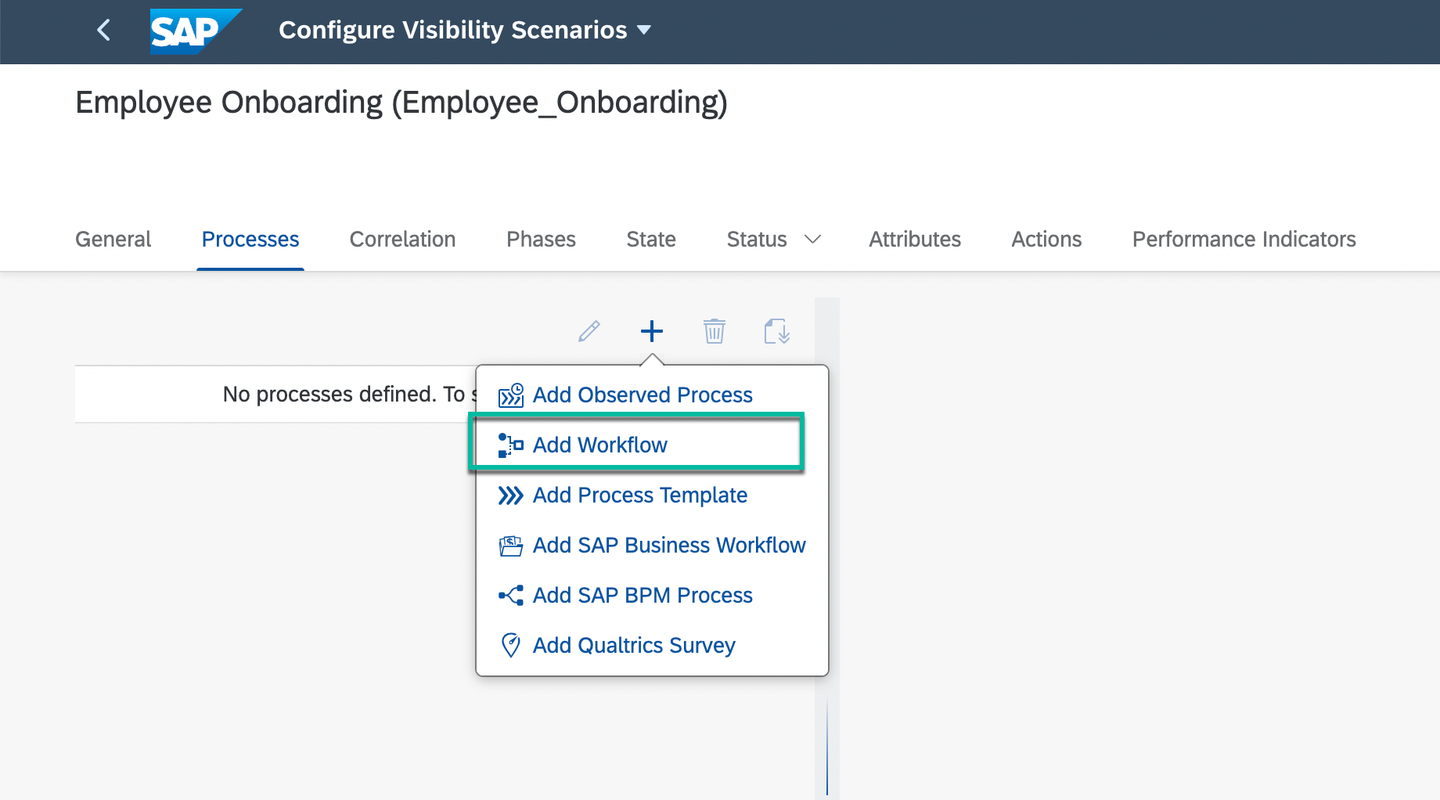Click the import document icon
This screenshot has height=800, width=1440.
tap(777, 331)
